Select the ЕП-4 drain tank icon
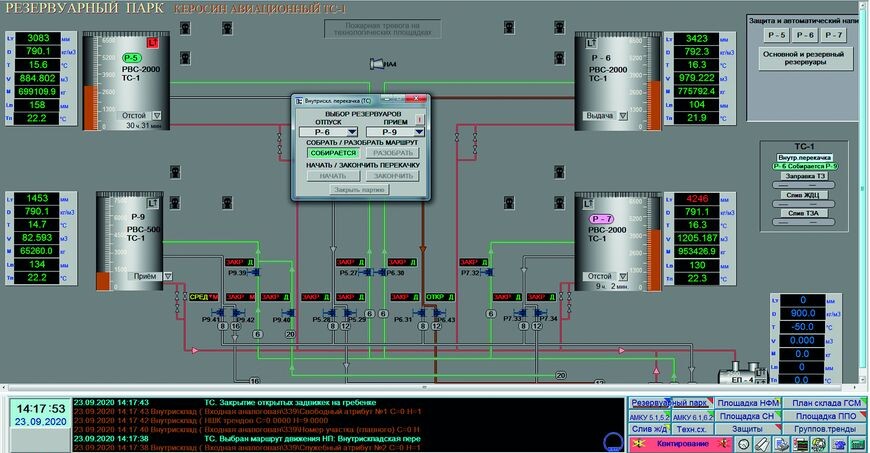870x453 pixels. click(x=742, y=374)
